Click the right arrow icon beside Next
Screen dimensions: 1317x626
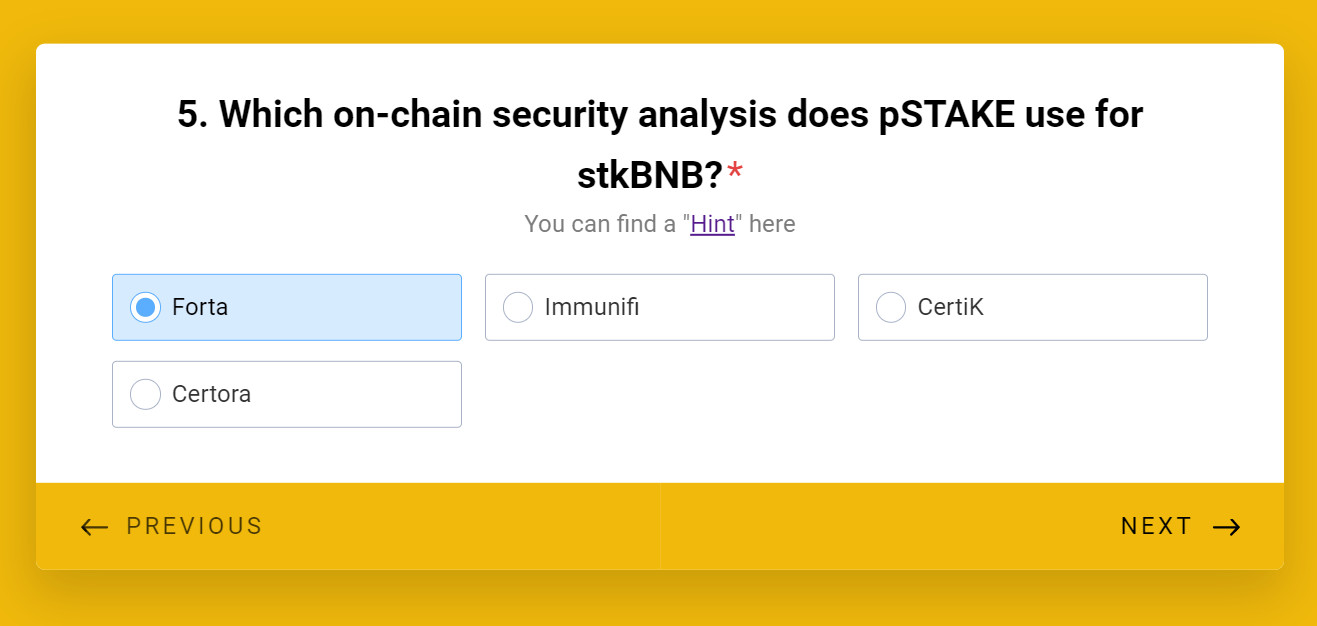coord(1226,527)
